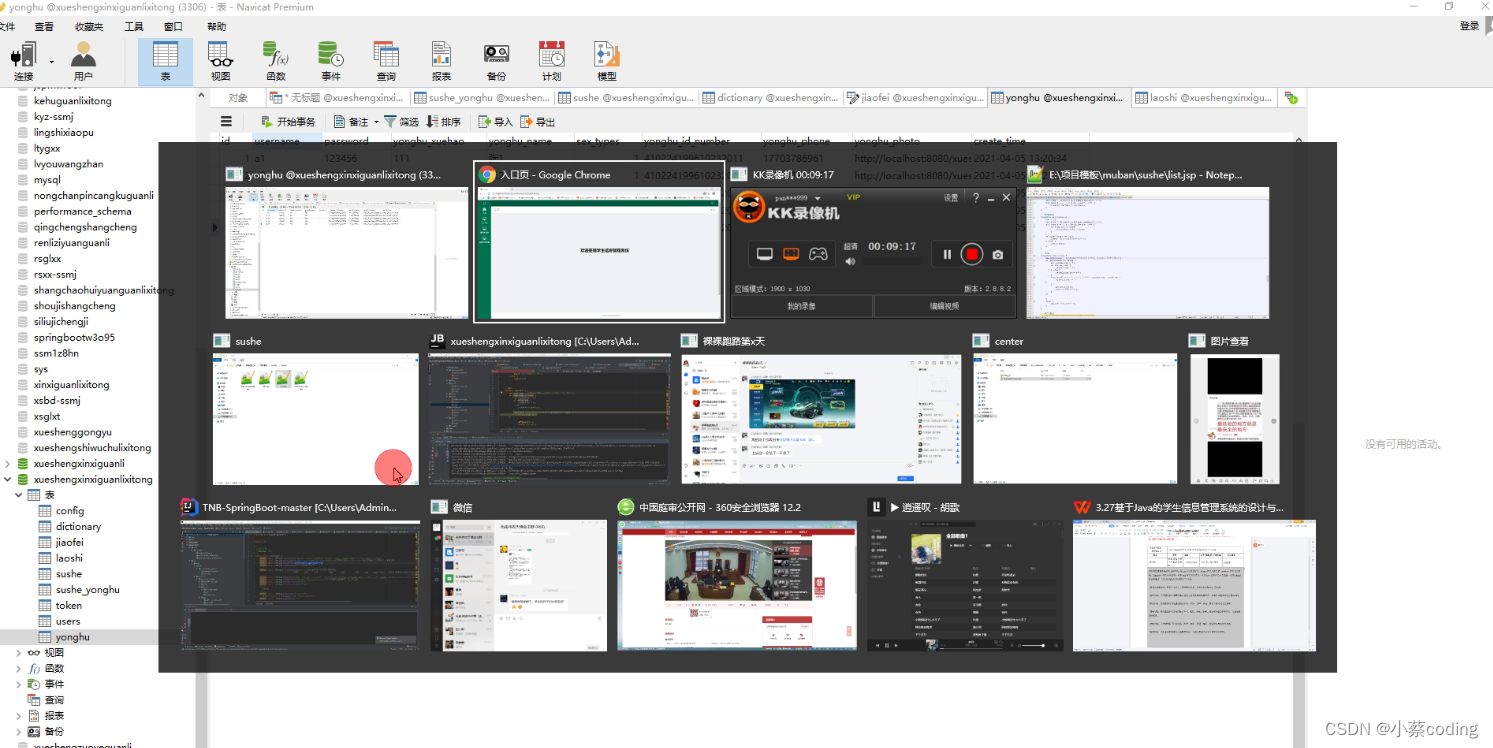This screenshot has height=748, width=1493.
Task: Open the 查看 menu
Action: [44, 27]
